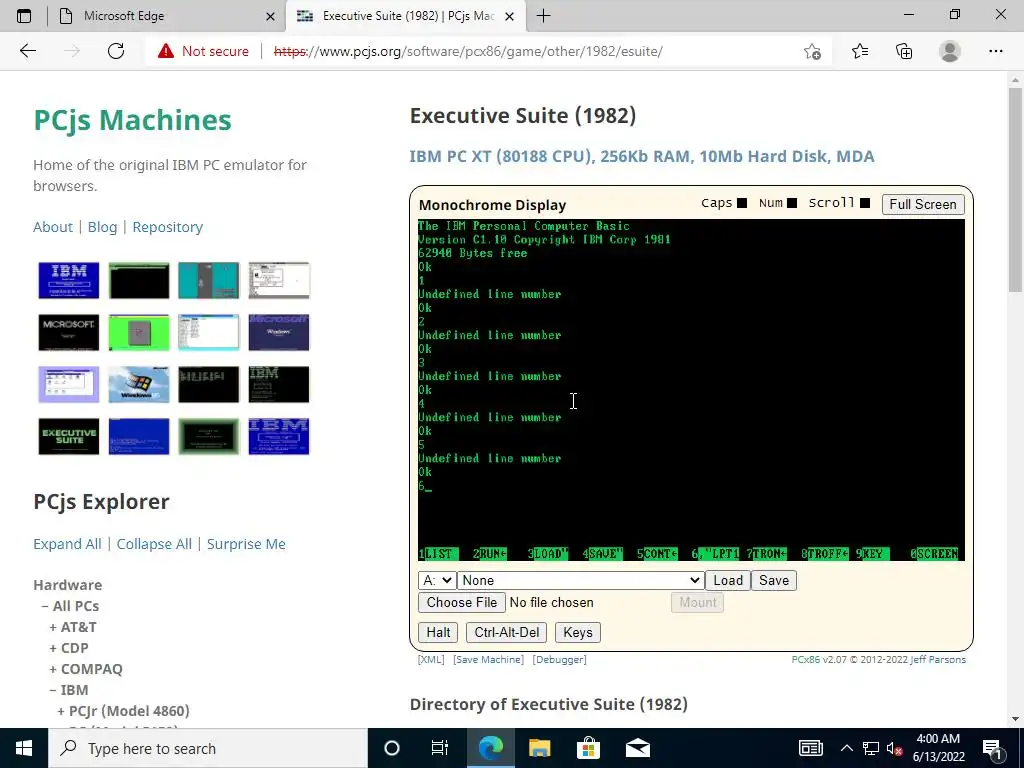Toggle the Scroll lock indicator
The height and width of the screenshot is (768, 1024).
(865, 203)
